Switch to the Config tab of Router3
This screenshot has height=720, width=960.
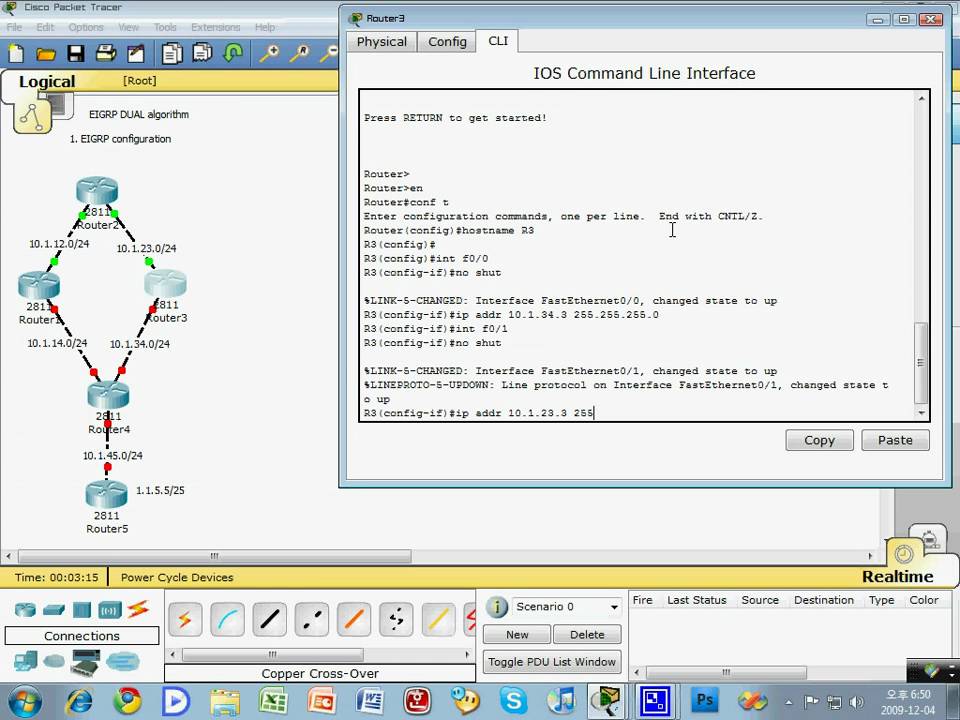[447, 42]
